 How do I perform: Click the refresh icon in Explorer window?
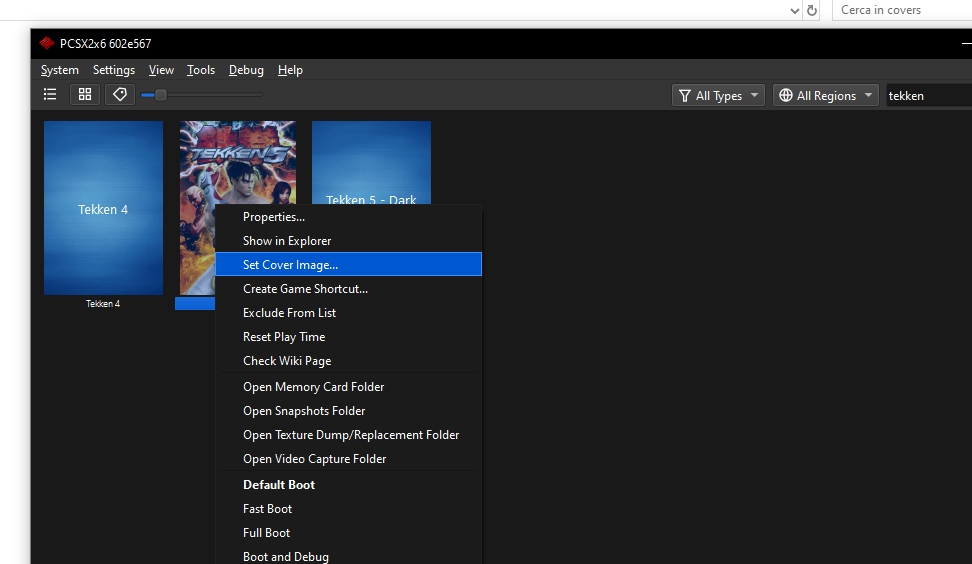pos(811,10)
